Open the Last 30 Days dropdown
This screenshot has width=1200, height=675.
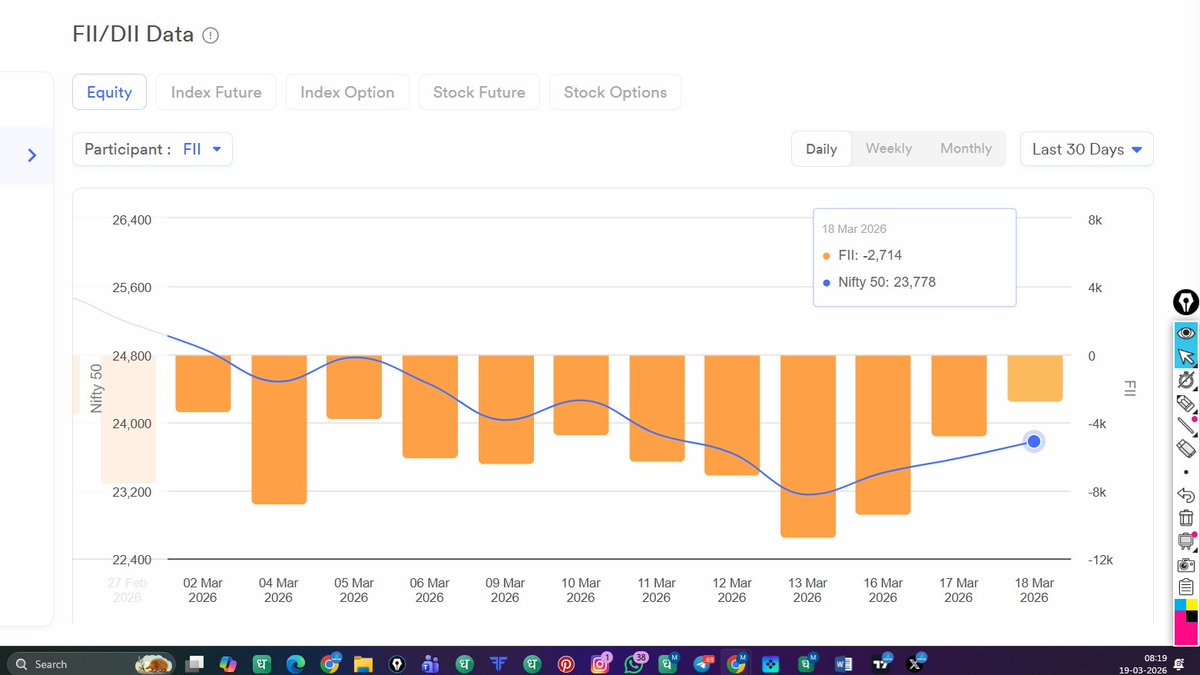click(1086, 149)
